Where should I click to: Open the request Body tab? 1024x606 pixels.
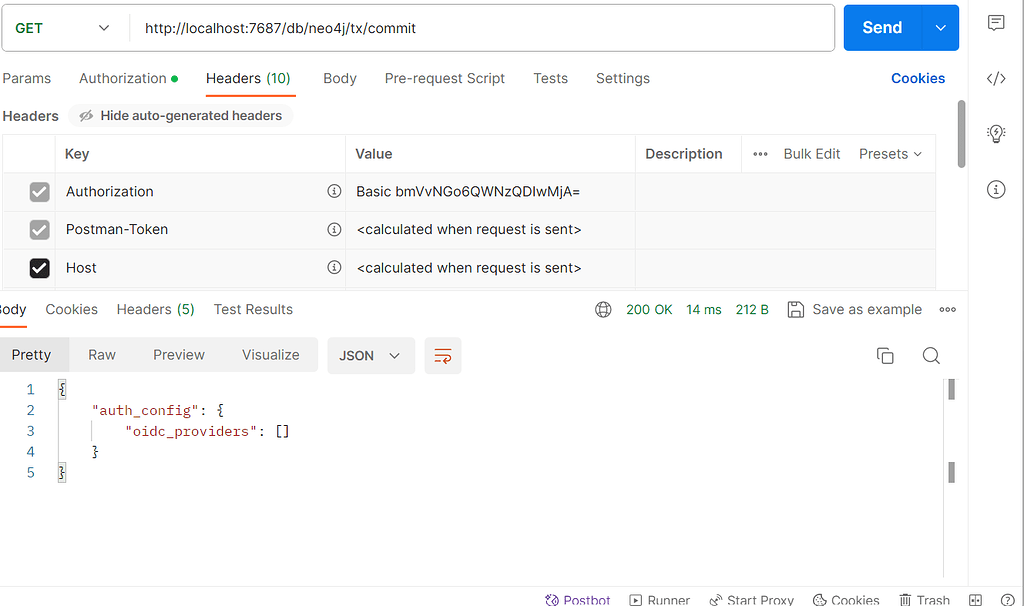pyautogui.click(x=340, y=78)
